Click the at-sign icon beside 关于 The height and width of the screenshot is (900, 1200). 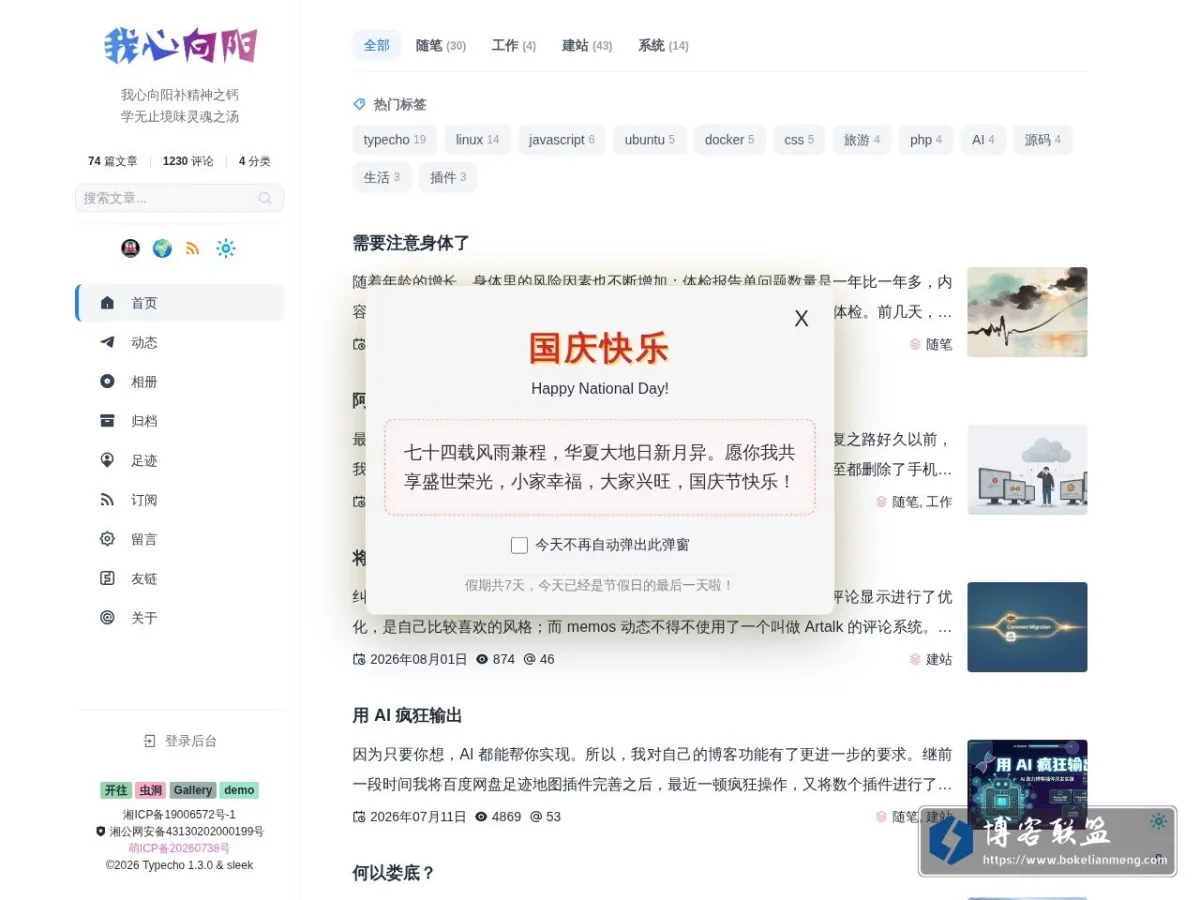pos(107,618)
